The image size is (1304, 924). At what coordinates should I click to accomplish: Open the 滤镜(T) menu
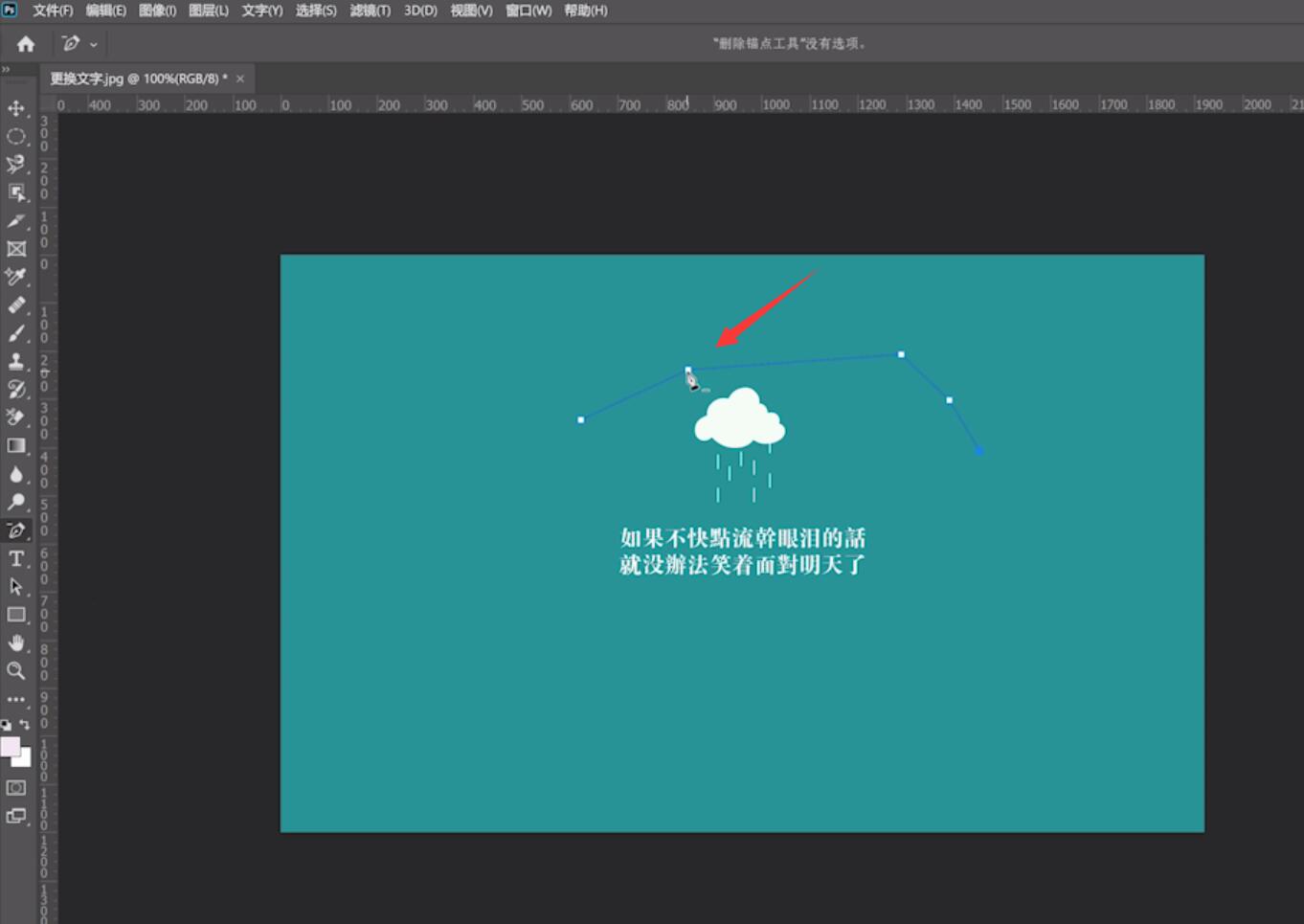pos(371,11)
